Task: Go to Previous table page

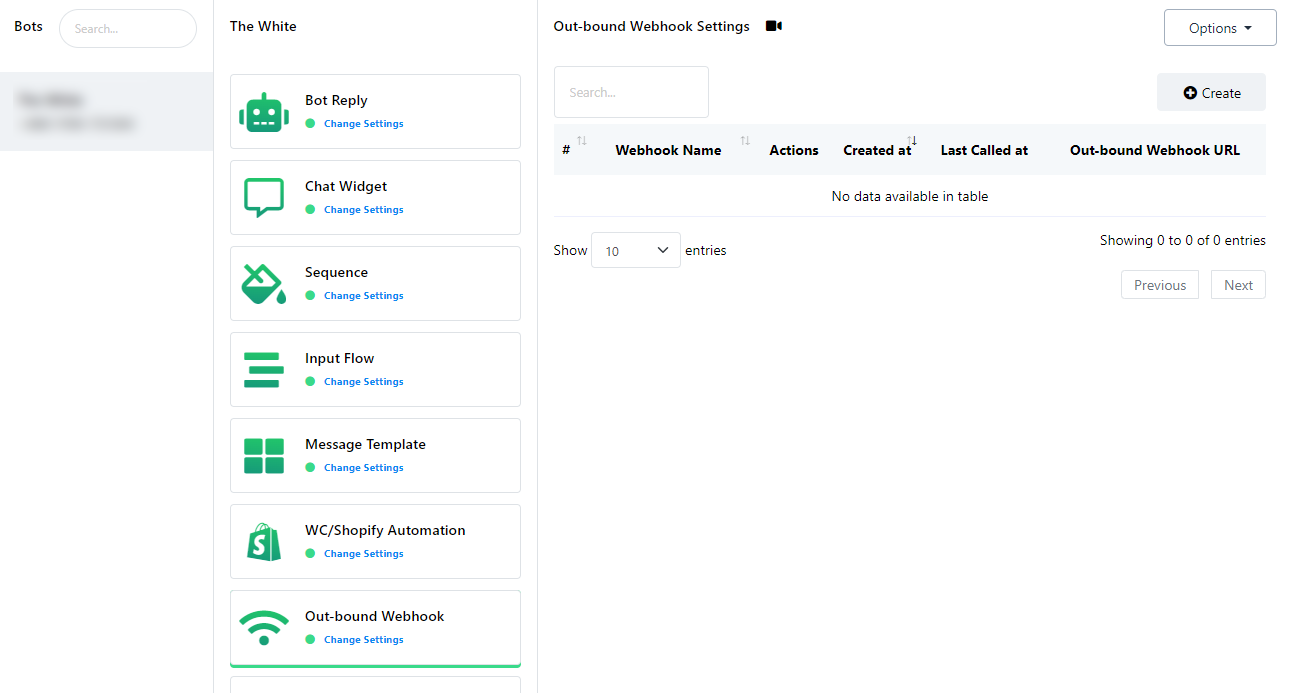Action: [1159, 285]
